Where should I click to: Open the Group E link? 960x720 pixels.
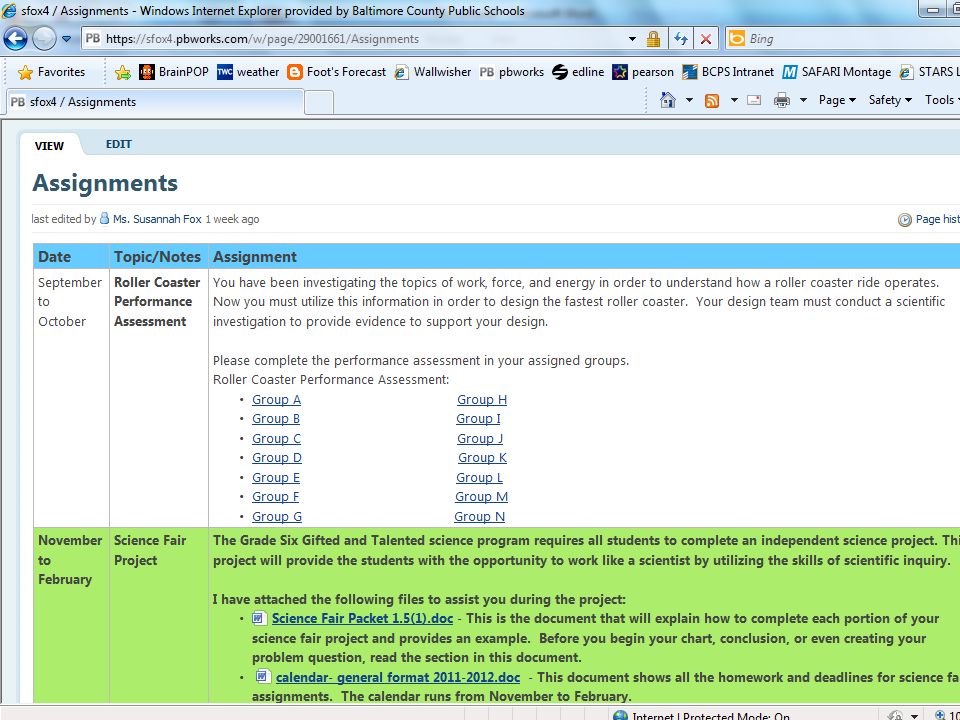point(276,478)
